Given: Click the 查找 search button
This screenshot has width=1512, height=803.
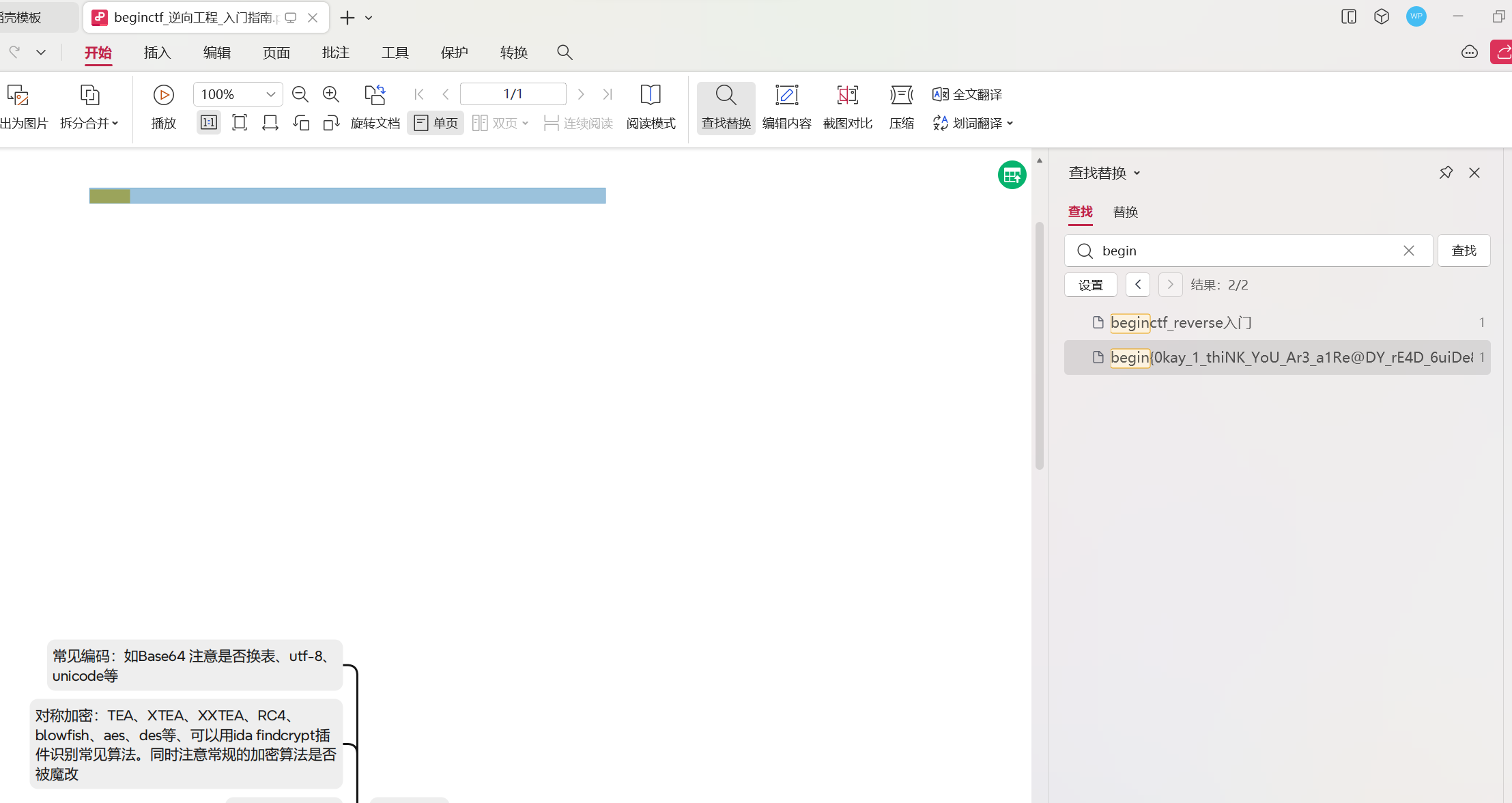Looking at the screenshot, I should coord(1464,251).
